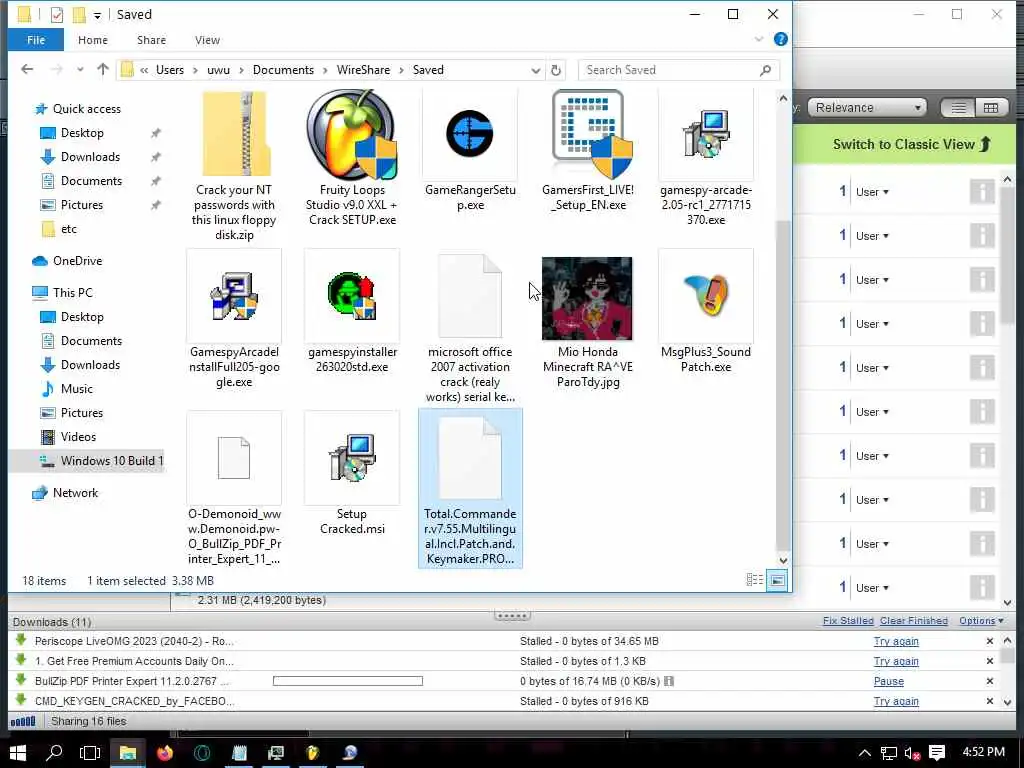
Task: Switch WireShare results to table view
Action: coord(991,108)
